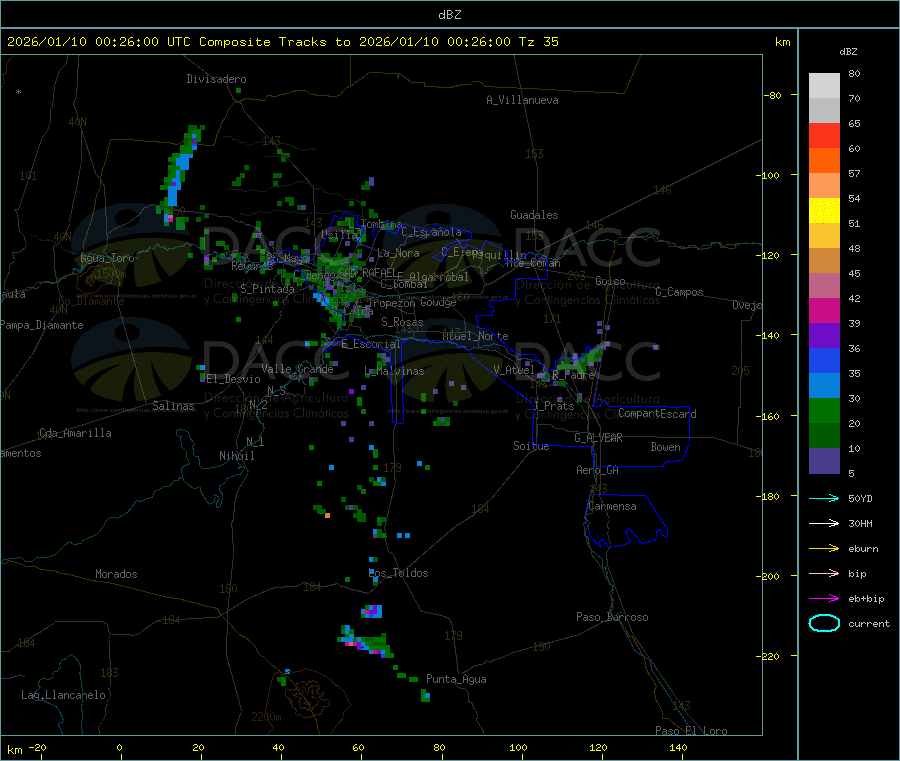Click the 'G_Campos' map label
Viewport: 900px width, 761px height.
tap(680, 292)
